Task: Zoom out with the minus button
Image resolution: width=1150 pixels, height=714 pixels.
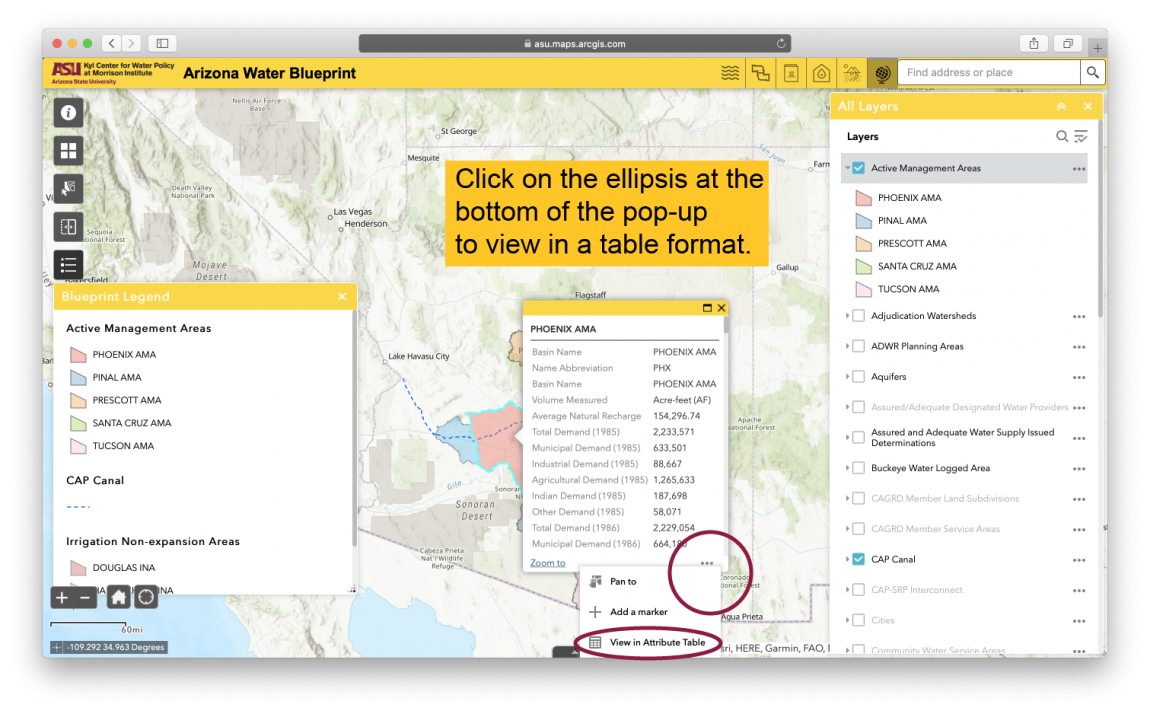Action: 85,598
